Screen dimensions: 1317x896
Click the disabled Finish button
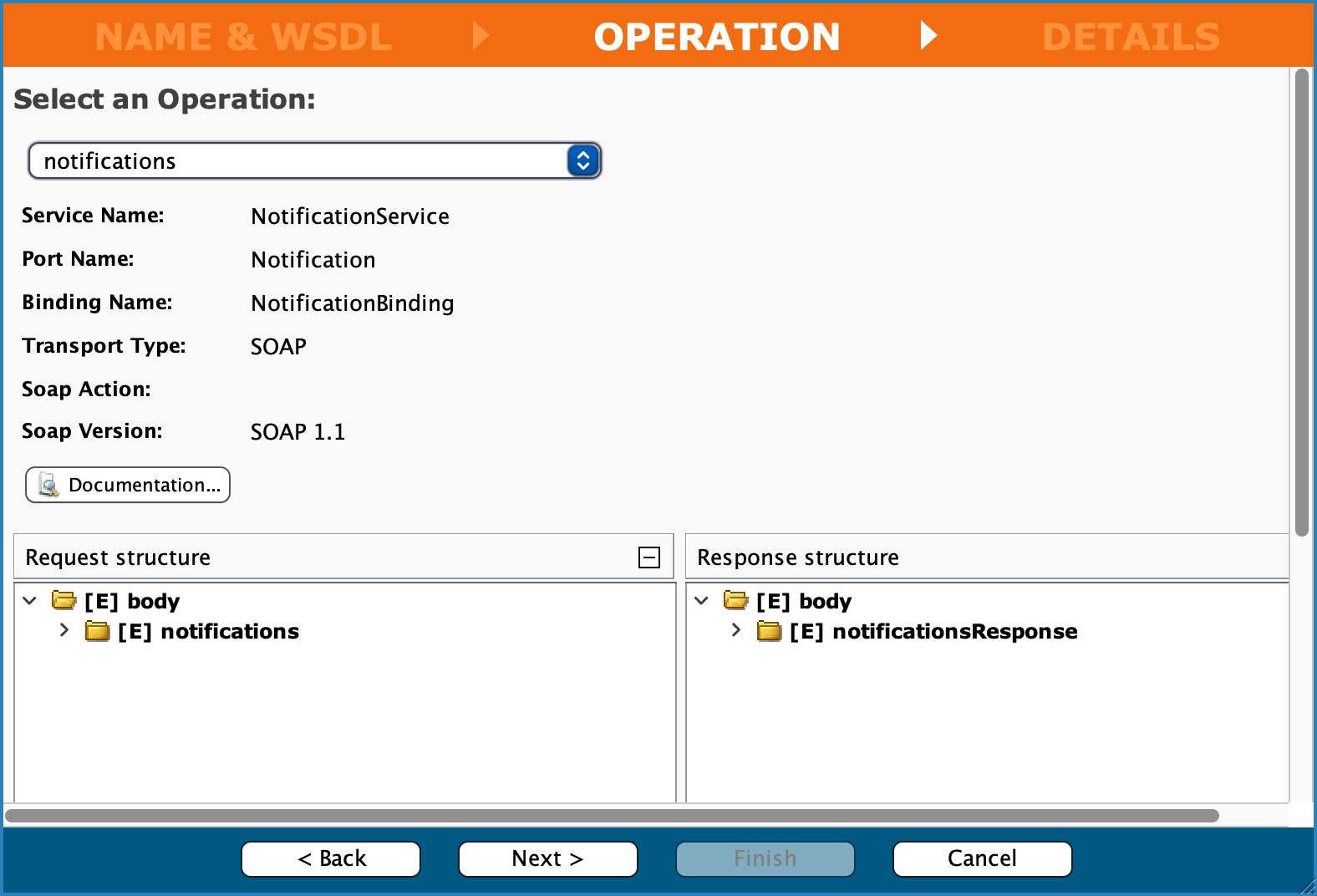765,858
